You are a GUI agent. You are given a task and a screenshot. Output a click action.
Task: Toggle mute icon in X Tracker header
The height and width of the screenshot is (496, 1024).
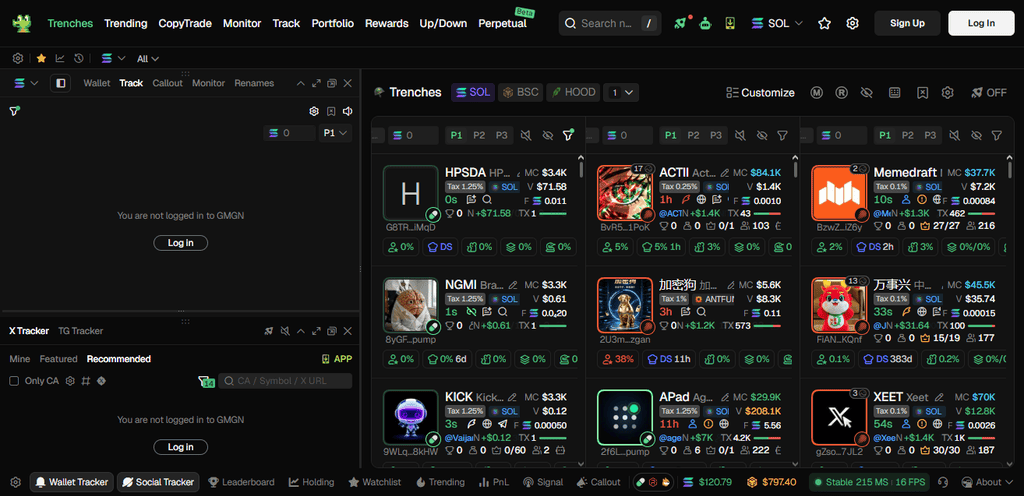(285, 331)
